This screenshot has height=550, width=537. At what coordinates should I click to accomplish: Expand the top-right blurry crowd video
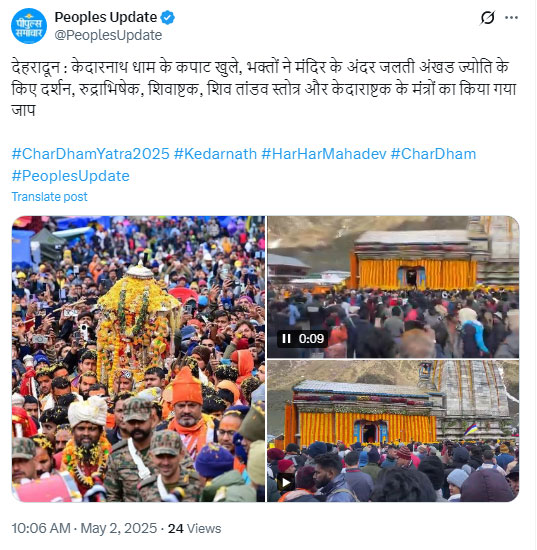393,287
